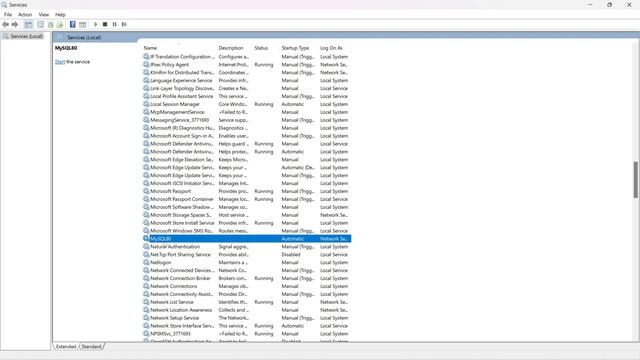Viewport: 640px width, 360px height.
Task: Select Network Store Interface Service row
Action: coord(247,326)
